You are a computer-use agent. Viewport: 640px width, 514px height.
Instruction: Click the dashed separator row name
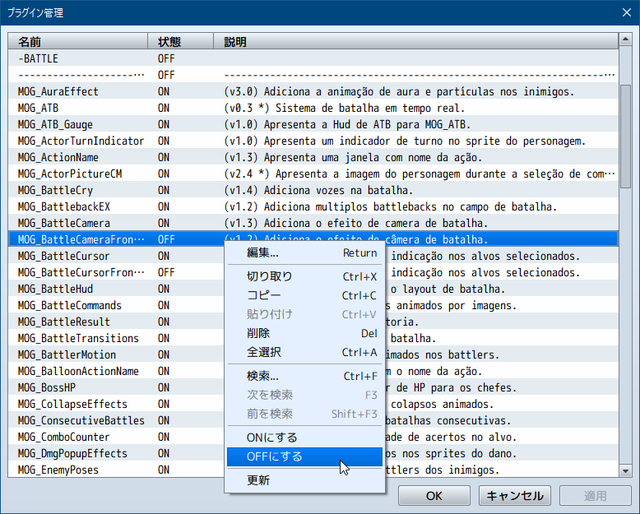tap(81, 75)
